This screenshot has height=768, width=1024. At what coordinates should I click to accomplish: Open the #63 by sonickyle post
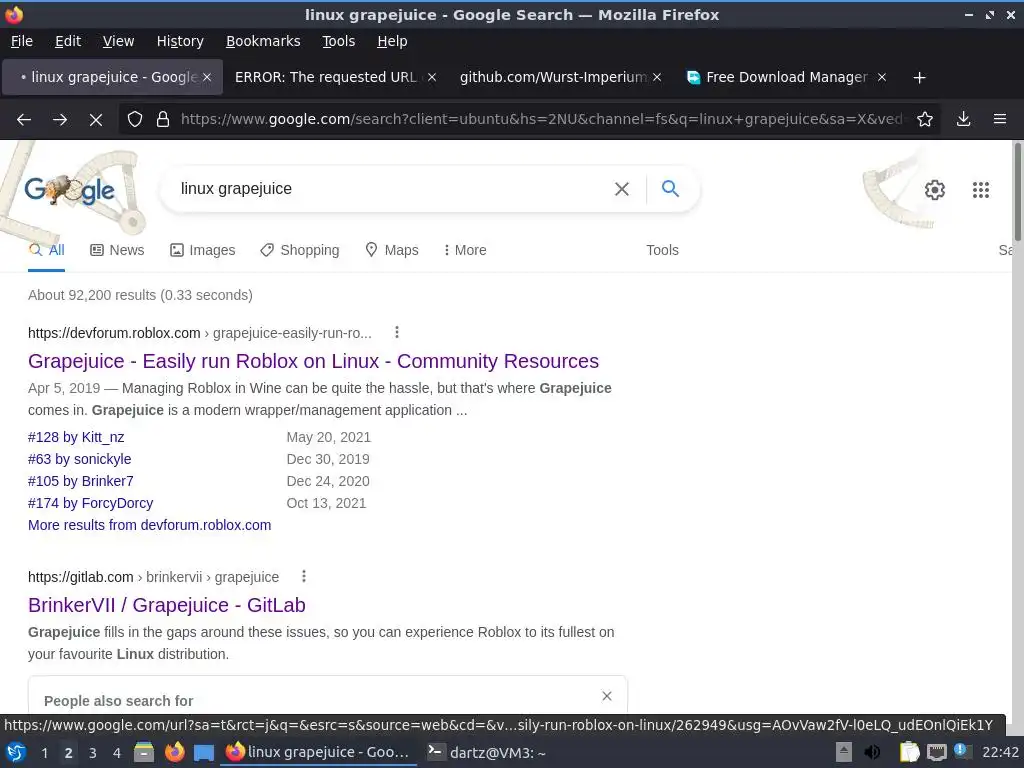coord(80,459)
